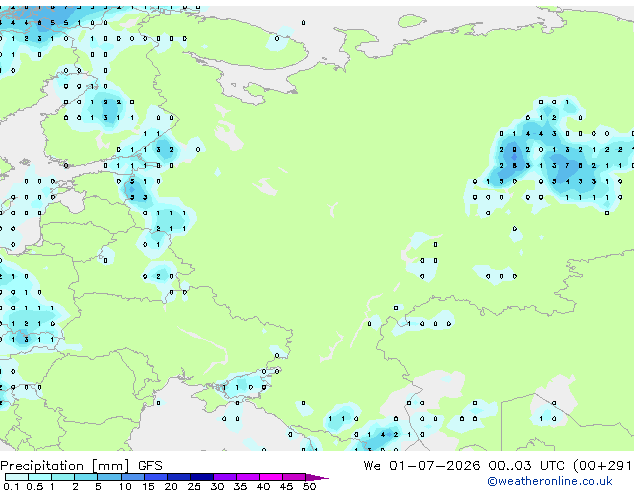Screen dimensions: 634x490
Task: Pick the 5–10 mm light blue legend swatch
Action: coord(109,477)
